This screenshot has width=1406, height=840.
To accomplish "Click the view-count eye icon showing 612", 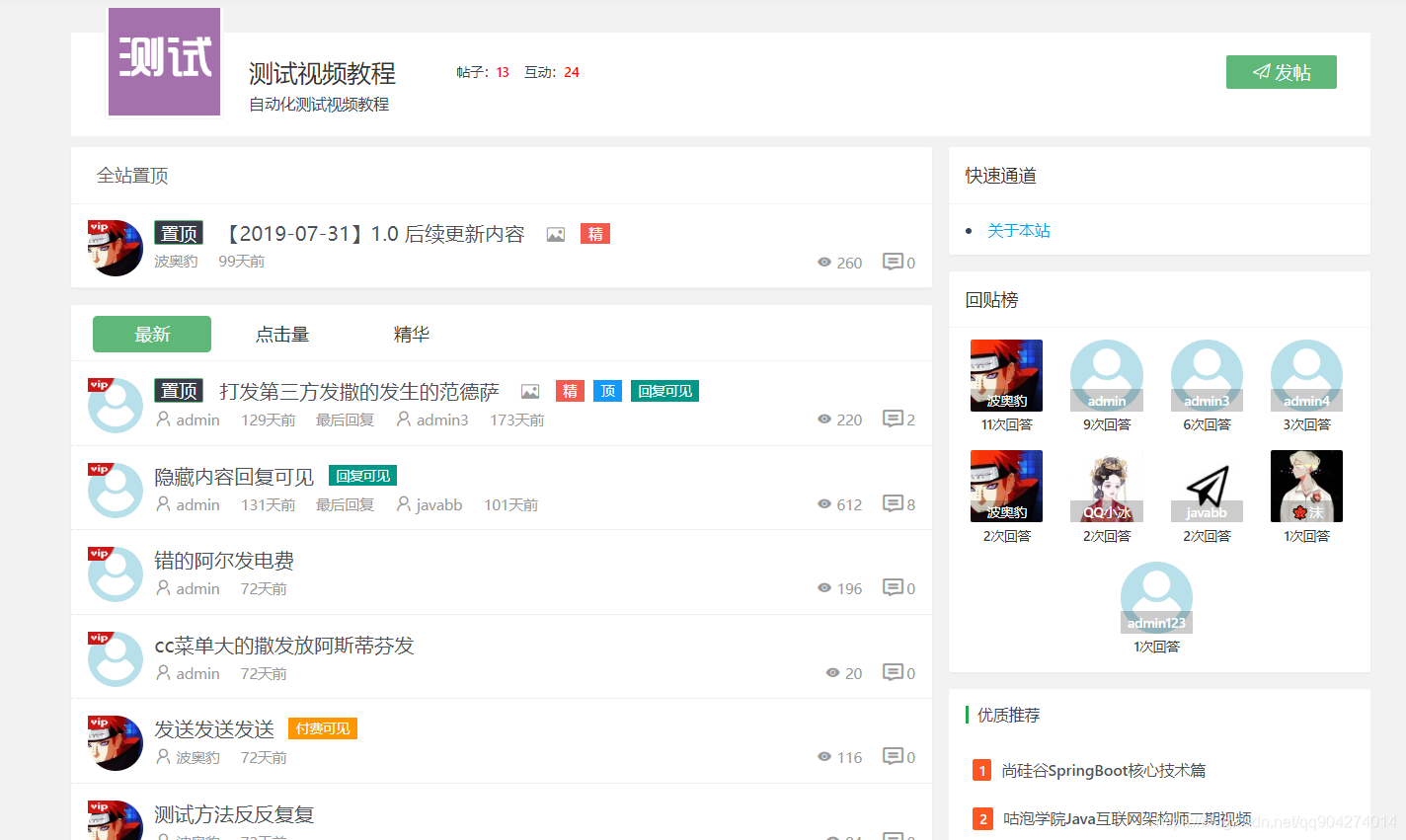I will (824, 504).
